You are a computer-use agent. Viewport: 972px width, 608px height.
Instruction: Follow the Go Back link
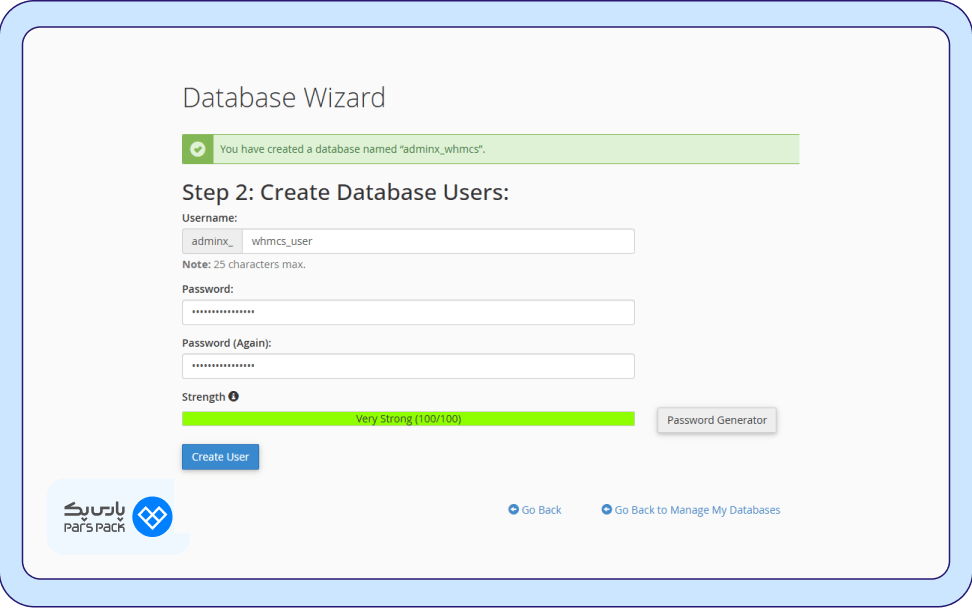point(540,510)
